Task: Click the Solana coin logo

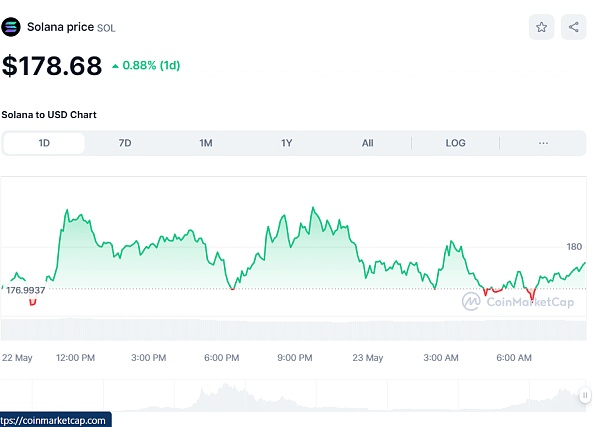Action: point(11,27)
